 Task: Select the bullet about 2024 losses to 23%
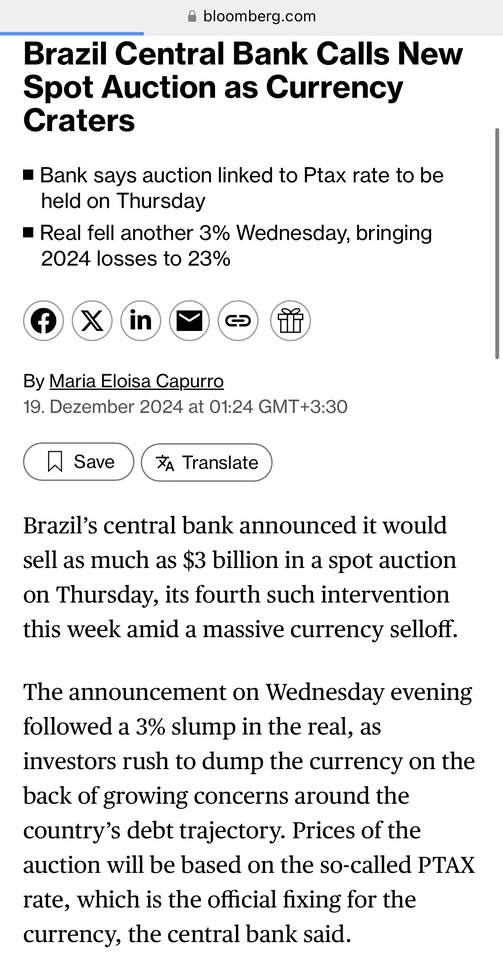228,246
